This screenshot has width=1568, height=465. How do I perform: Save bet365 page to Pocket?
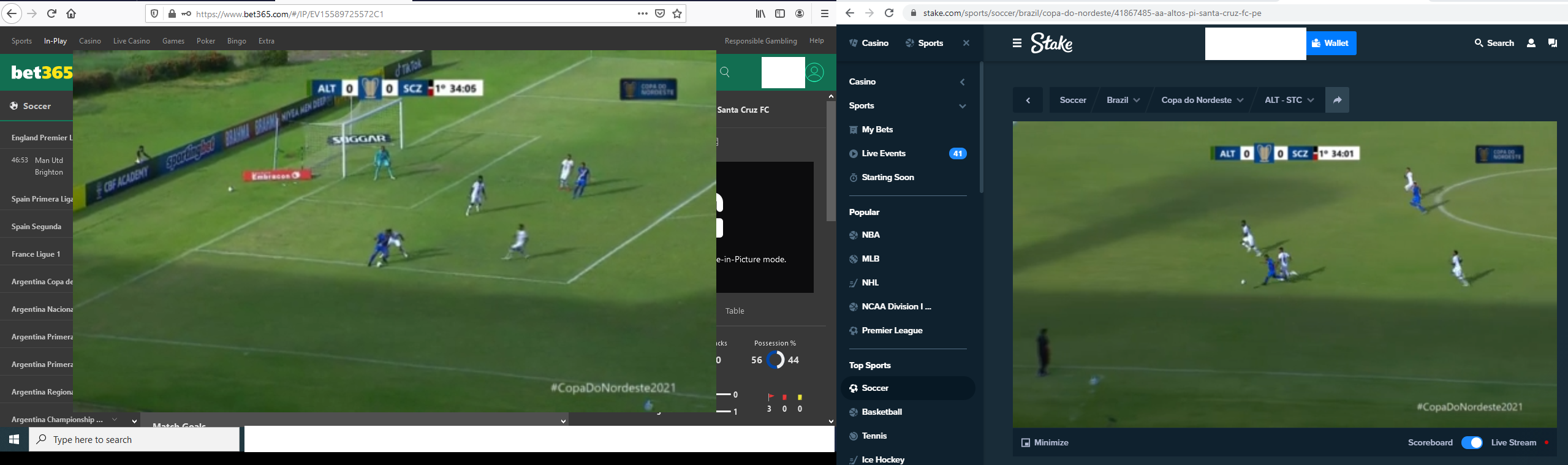(660, 13)
